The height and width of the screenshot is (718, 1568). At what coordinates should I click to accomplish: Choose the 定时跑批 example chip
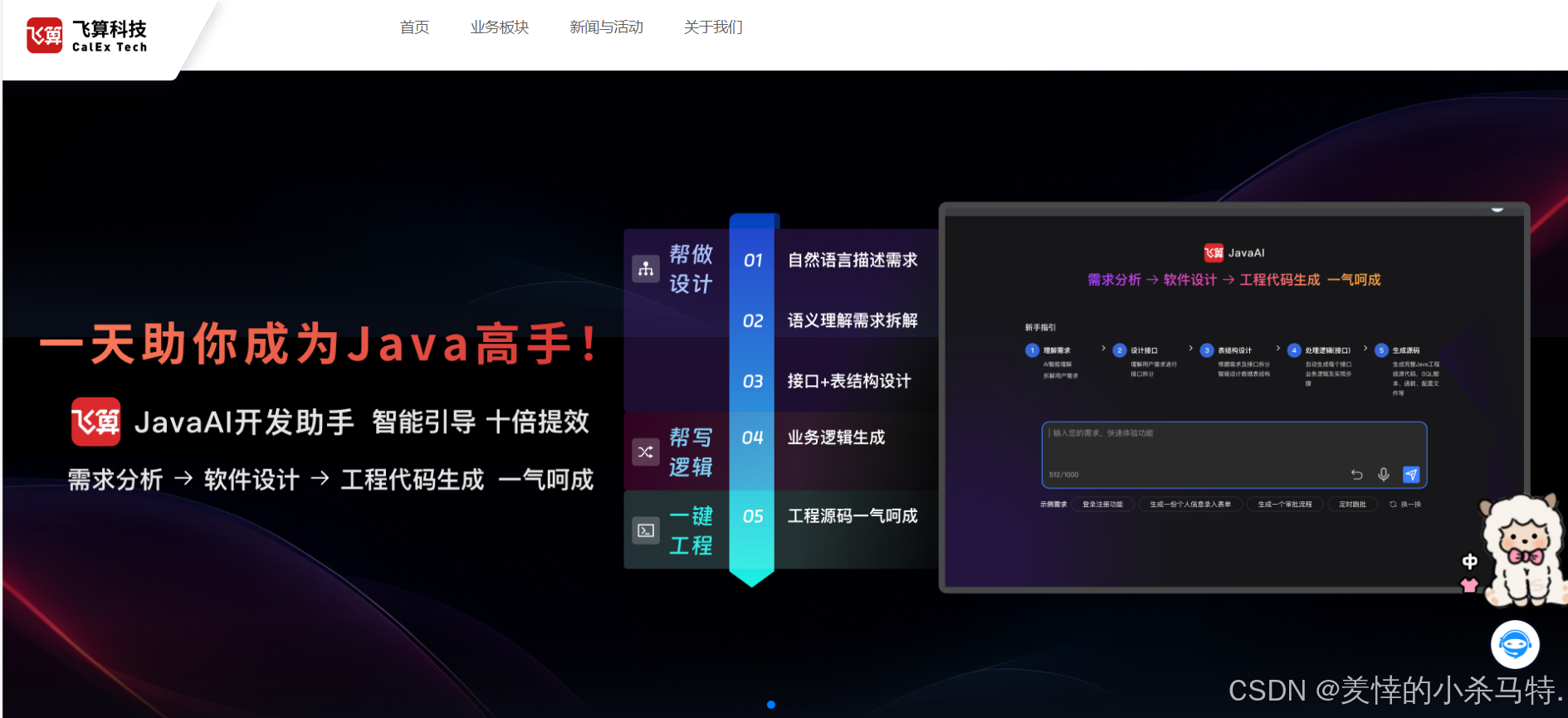[1352, 505]
